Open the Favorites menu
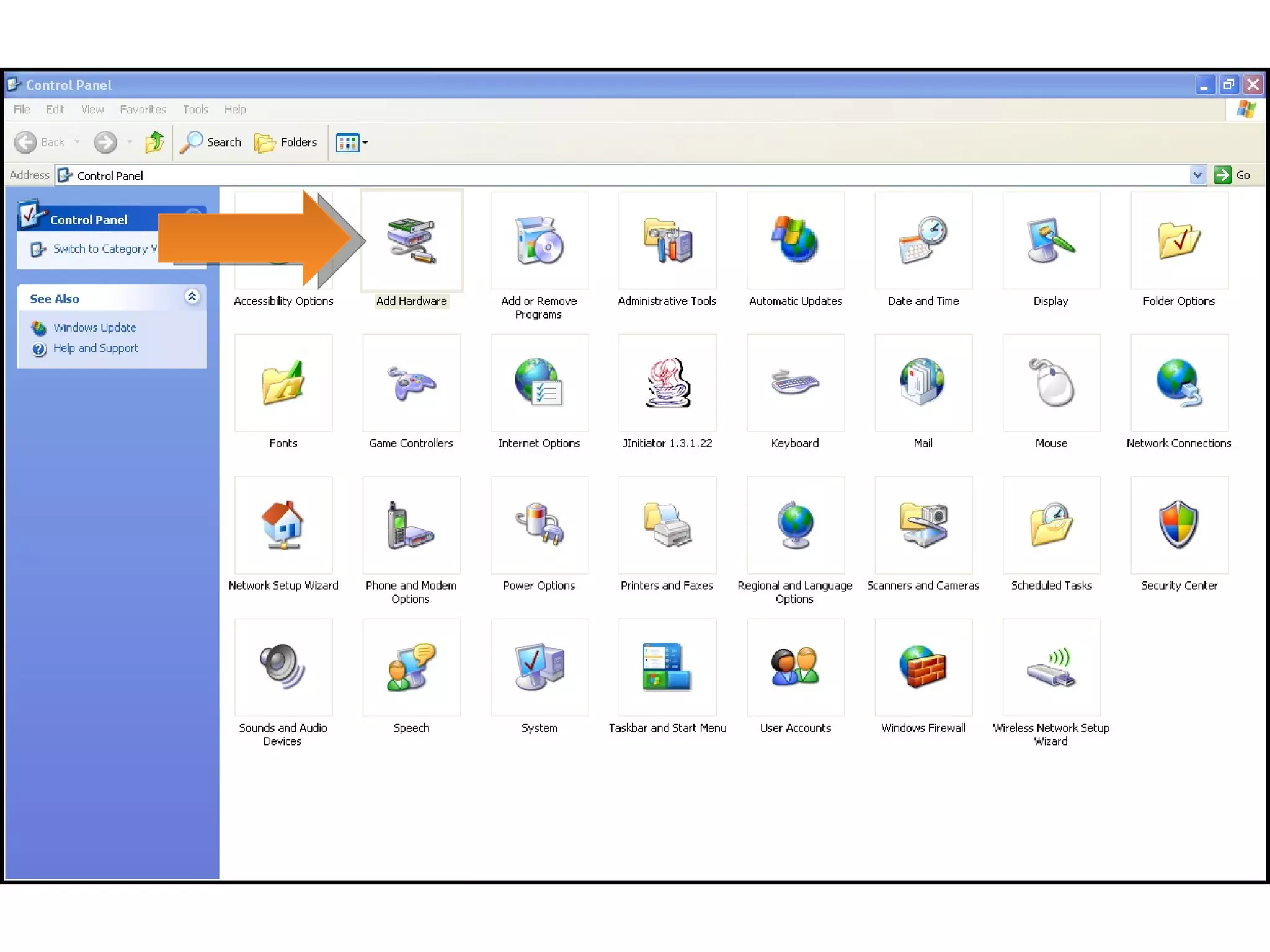Screen dimensions: 1270x952 click(x=143, y=110)
